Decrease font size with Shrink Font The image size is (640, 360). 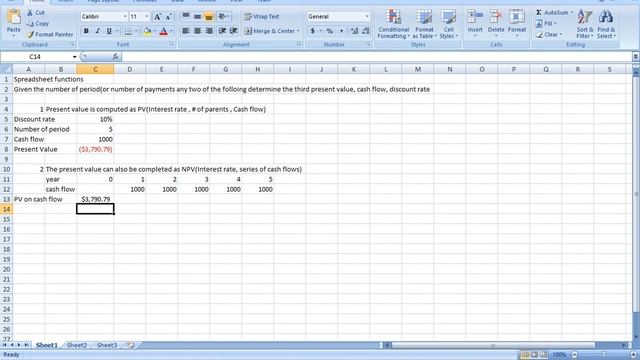click(168, 17)
